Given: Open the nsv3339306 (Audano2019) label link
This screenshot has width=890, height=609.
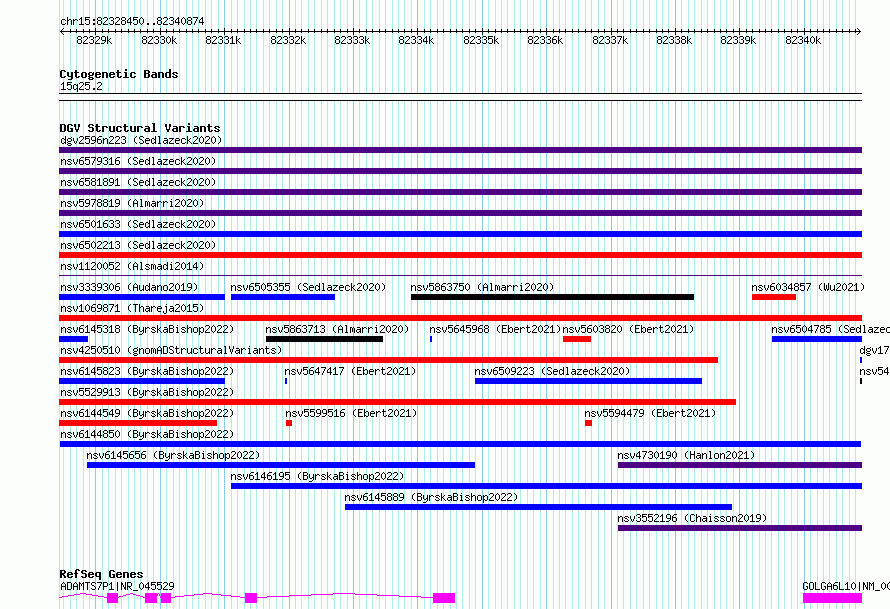Looking at the screenshot, I should pos(129,287).
